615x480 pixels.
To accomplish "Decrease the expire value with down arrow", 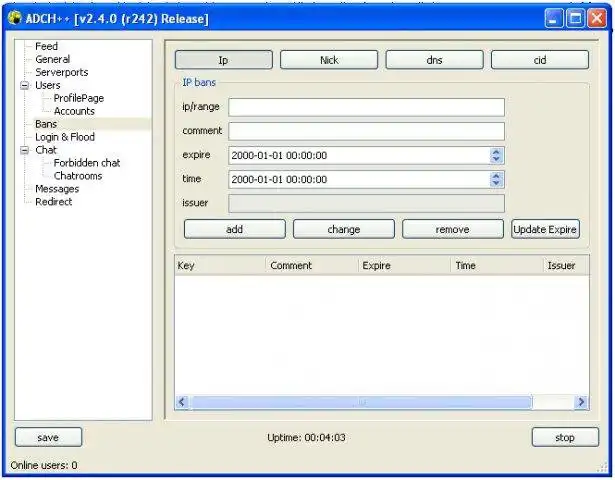I will [496, 159].
